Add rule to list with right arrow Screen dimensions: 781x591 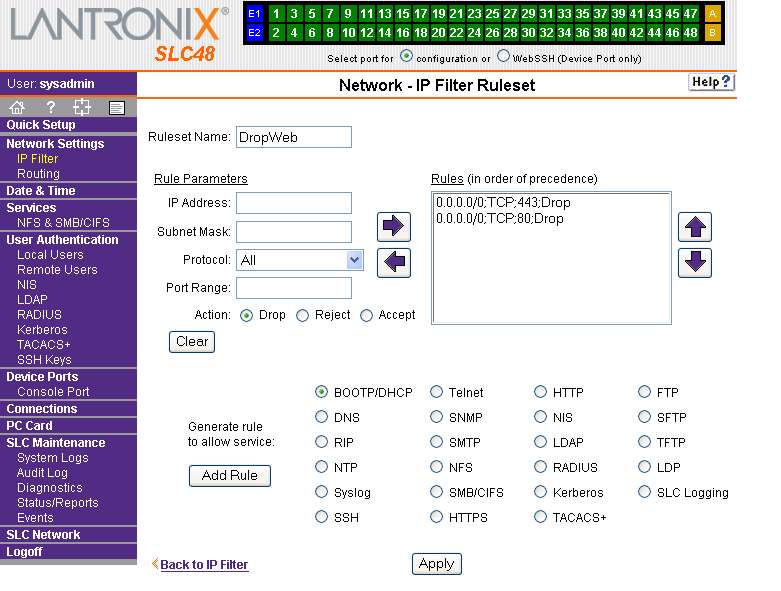pyautogui.click(x=394, y=227)
